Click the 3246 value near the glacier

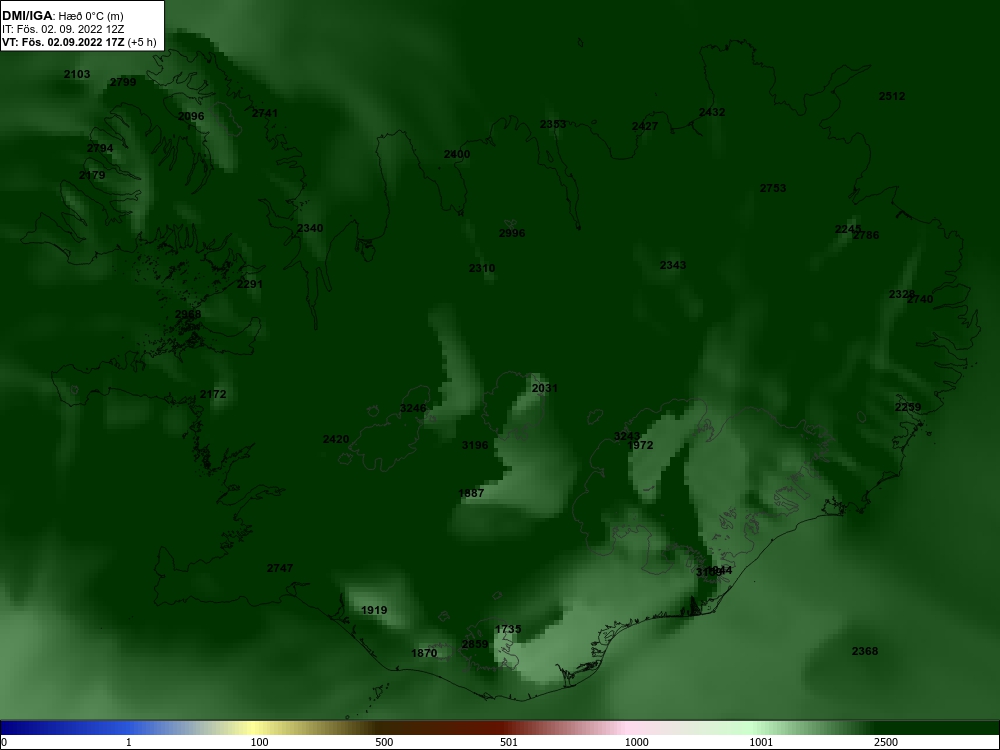pos(413,408)
